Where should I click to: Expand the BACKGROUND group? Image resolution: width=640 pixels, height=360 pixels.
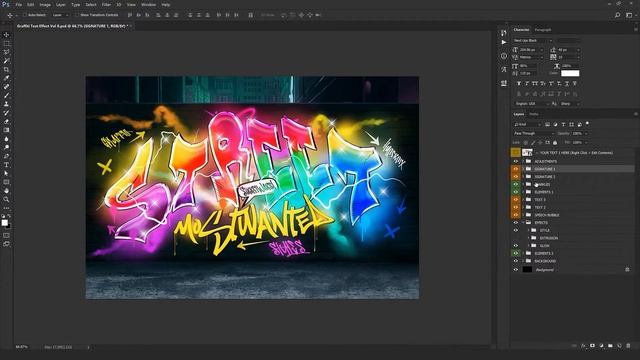(x=523, y=261)
